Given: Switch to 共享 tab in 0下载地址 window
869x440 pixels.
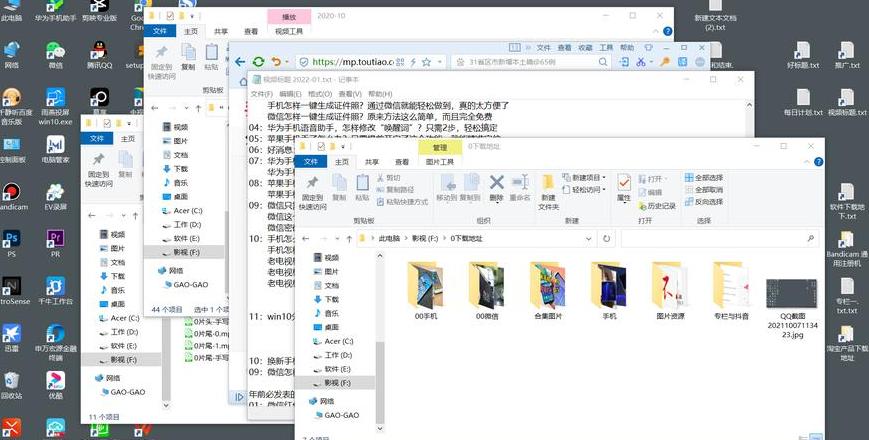Looking at the screenshot, I should tap(372, 162).
